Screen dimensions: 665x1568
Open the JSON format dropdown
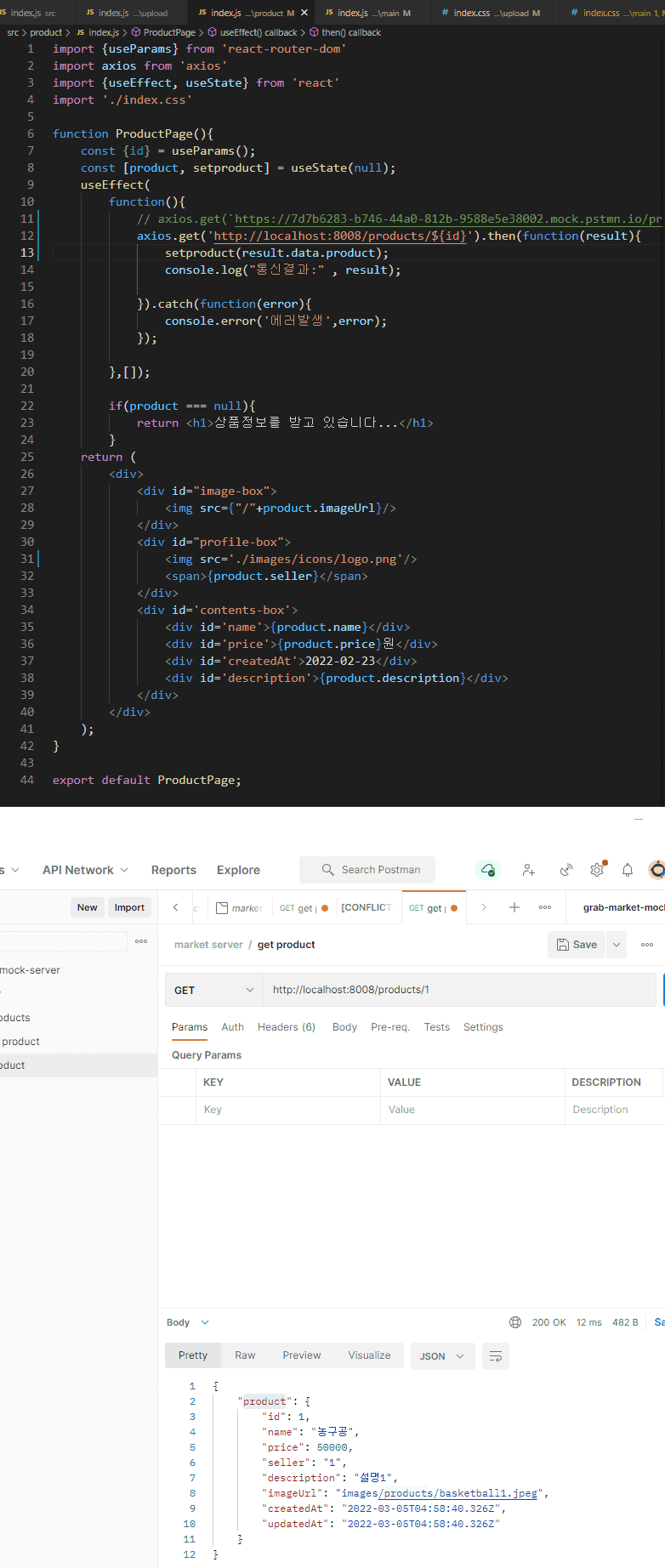click(x=441, y=1356)
